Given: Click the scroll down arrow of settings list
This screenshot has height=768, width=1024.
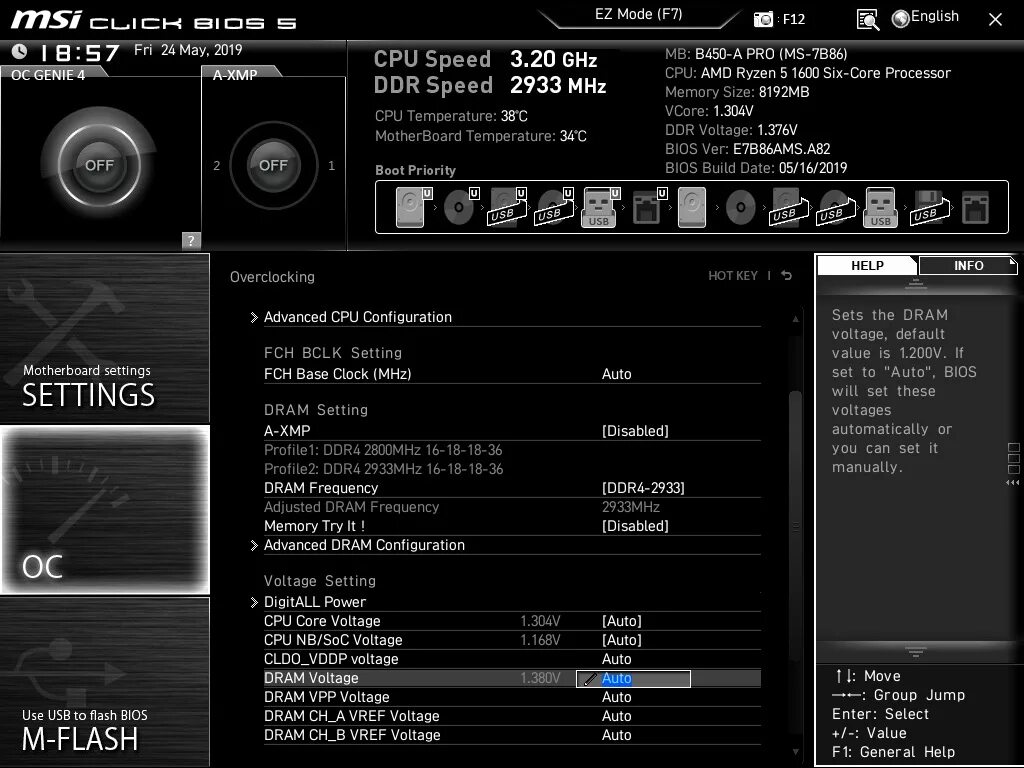Looking at the screenshot, I should (x=795, y=752).
